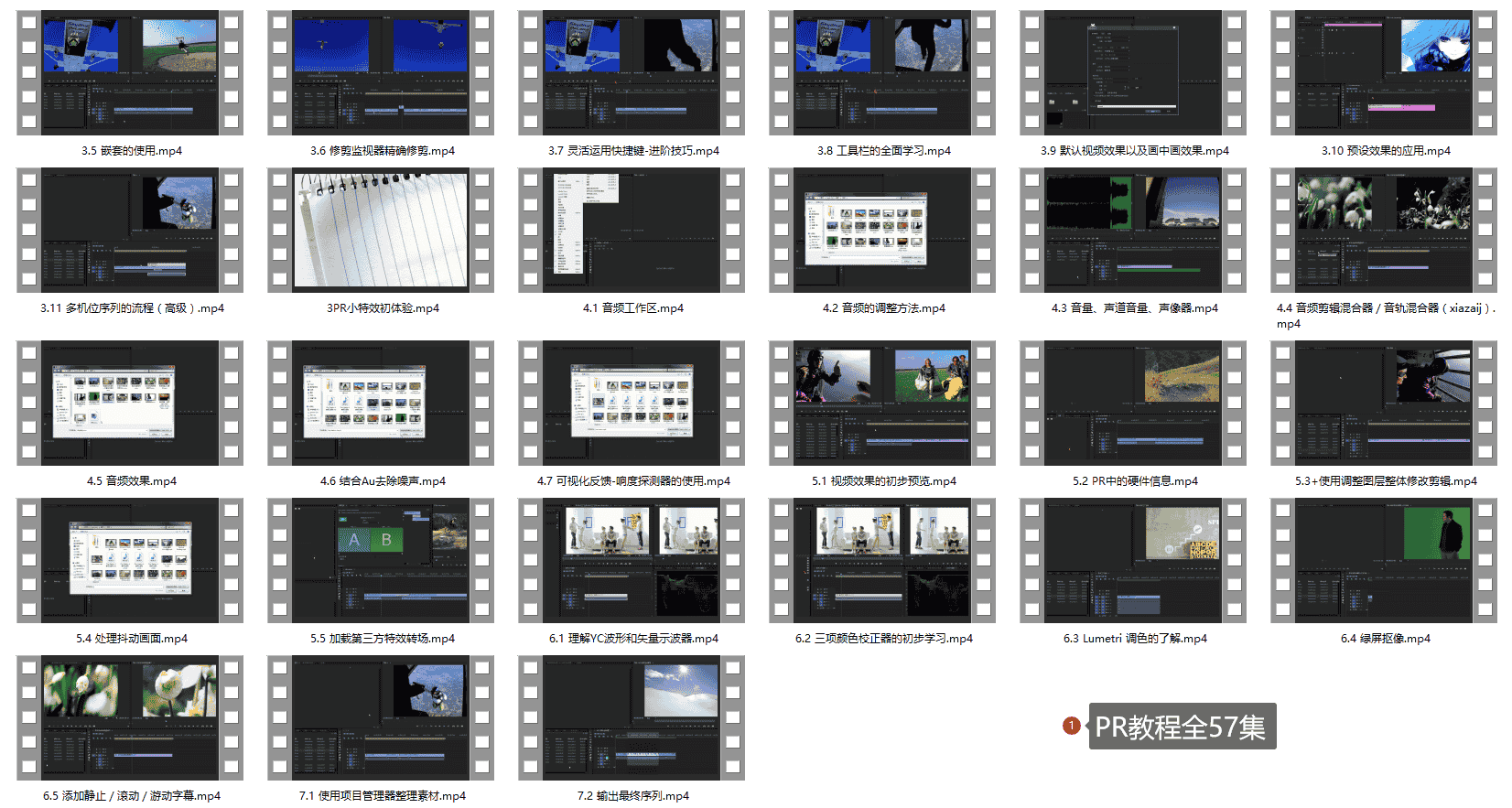Open thumbnail of 3.7 灵活运用快捷键-进阶技巧.mp4
The width and height of the screenshot is (1512, 808).
pyautogui.click(x=632, y=73)
